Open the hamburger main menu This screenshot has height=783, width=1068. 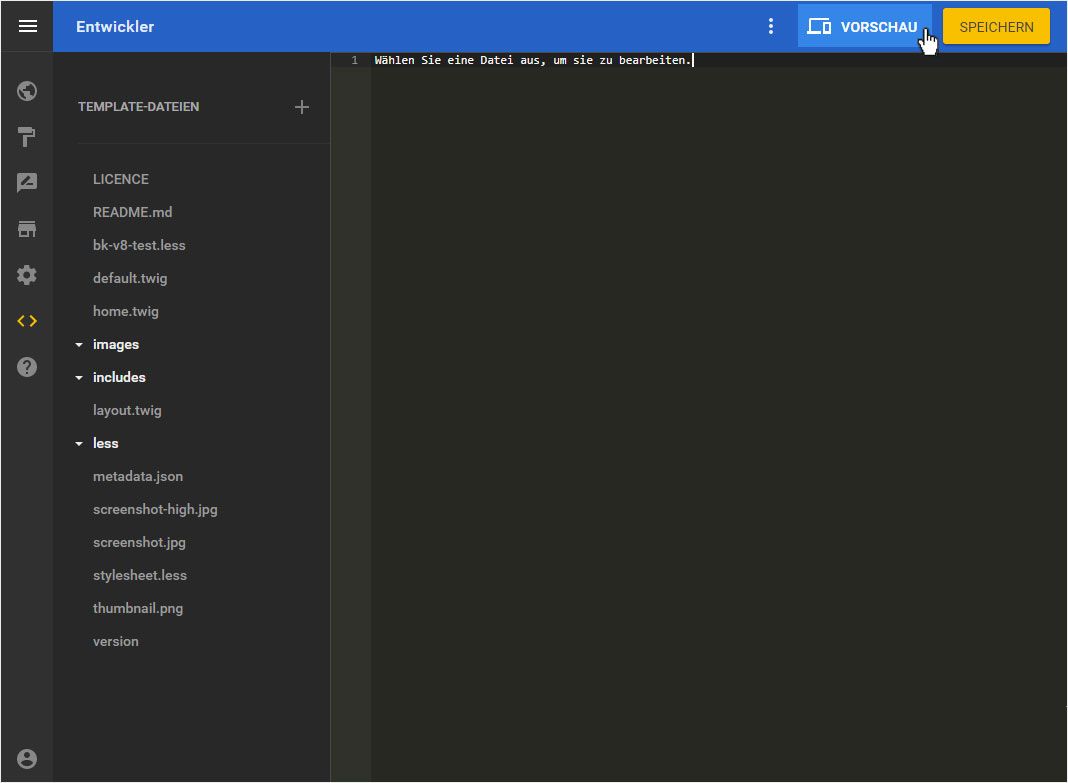(27, 27)
